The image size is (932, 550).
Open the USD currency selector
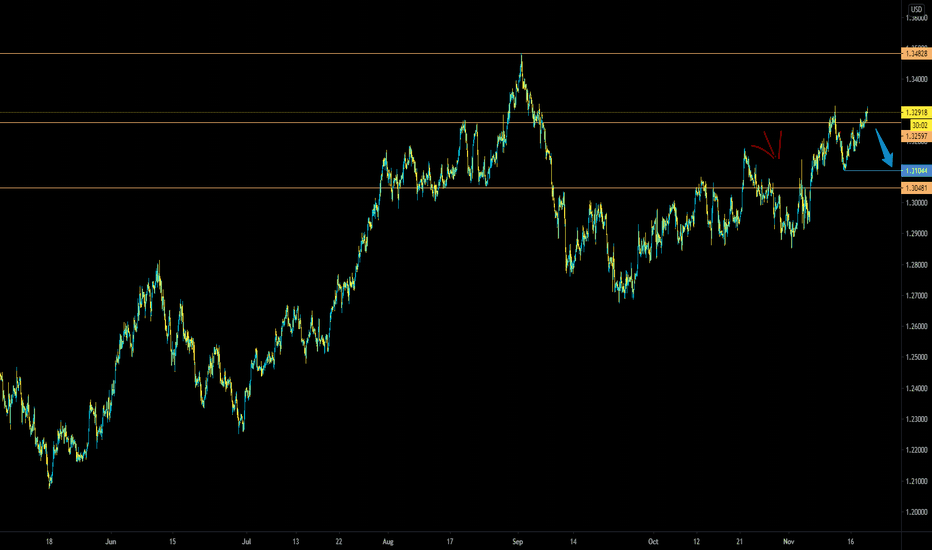pos(917,9)
